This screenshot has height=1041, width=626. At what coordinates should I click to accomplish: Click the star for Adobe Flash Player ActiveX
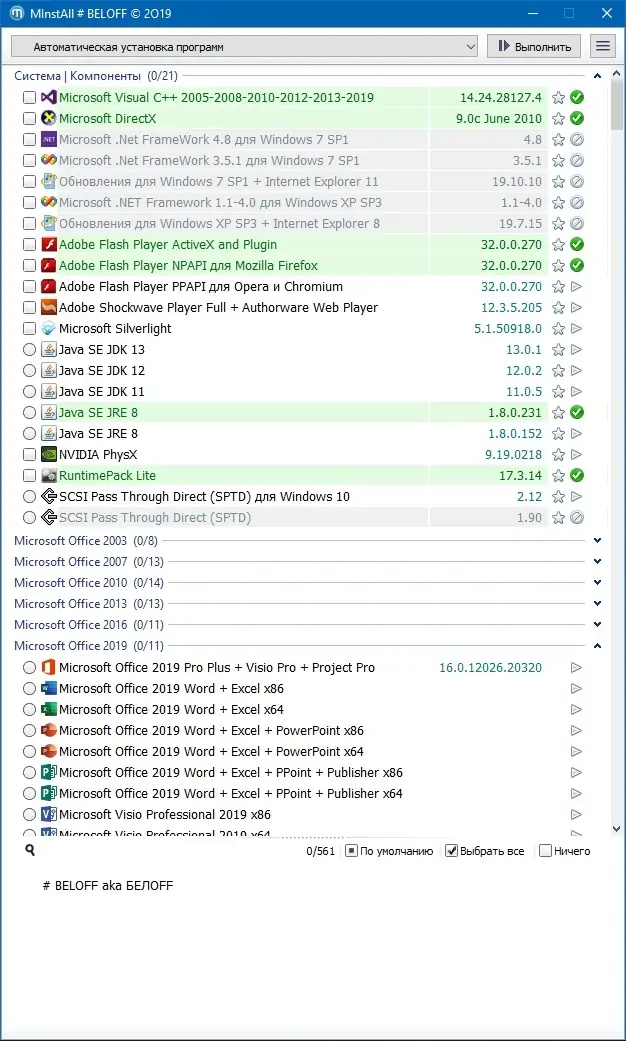(x=558, y=244)
